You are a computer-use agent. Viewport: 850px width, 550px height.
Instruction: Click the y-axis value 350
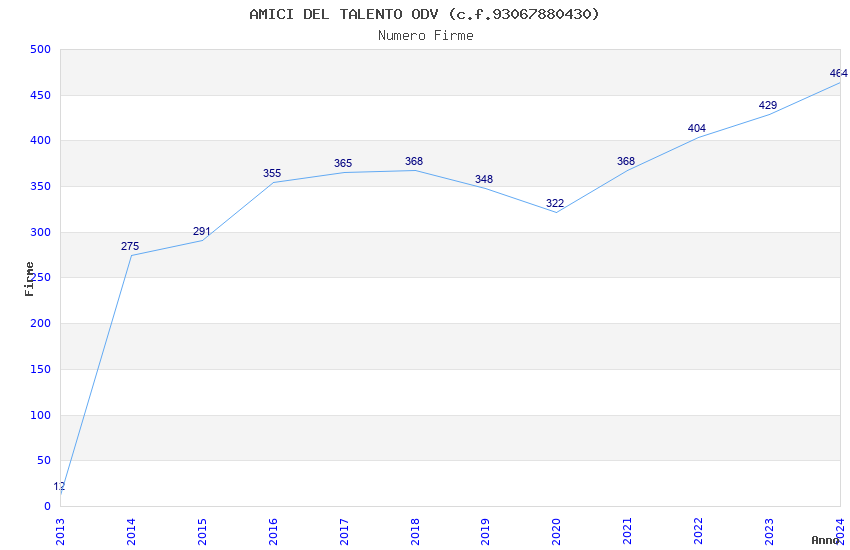pos(41,186)
